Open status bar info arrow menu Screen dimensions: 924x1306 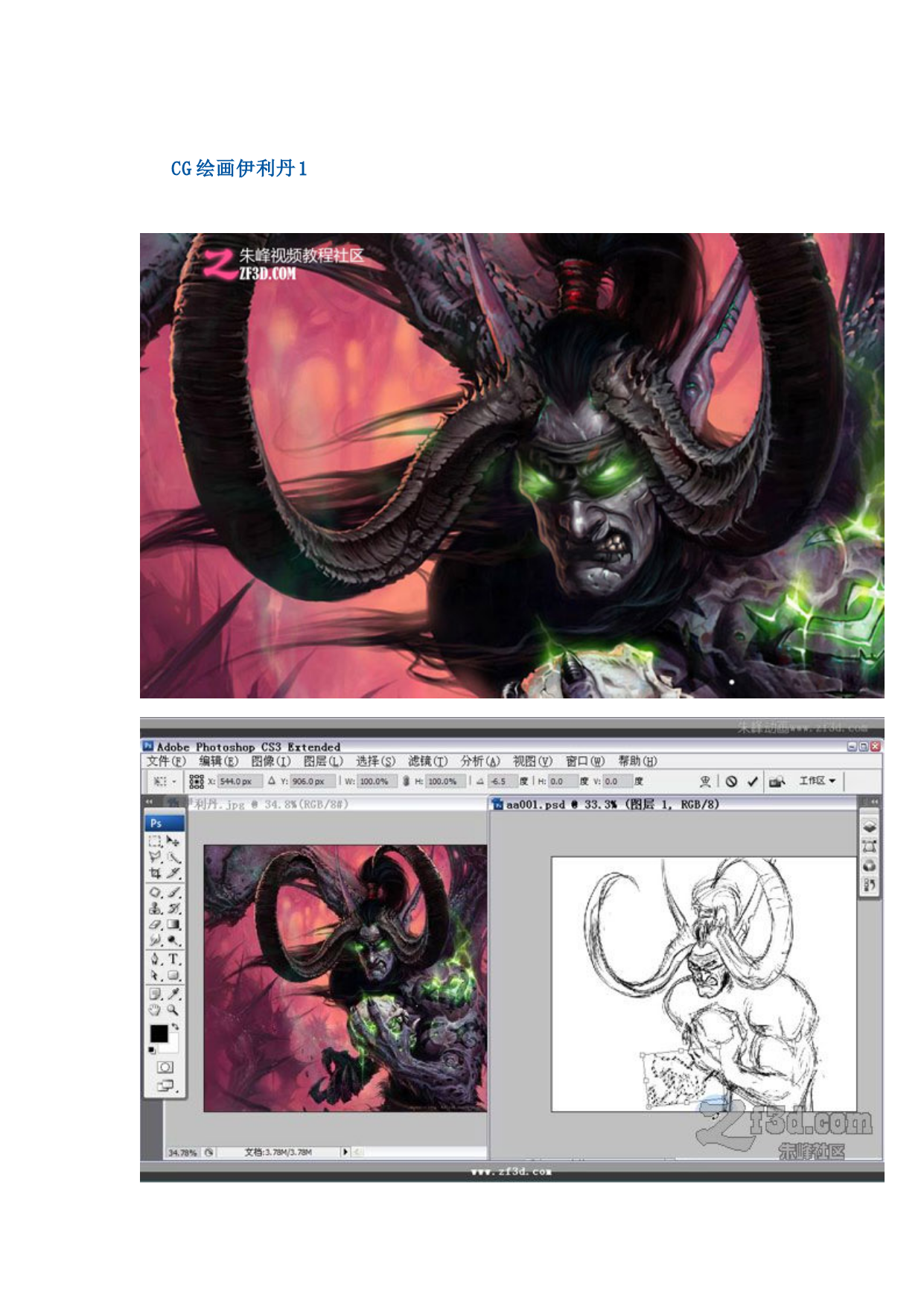tap(345, 1152)
